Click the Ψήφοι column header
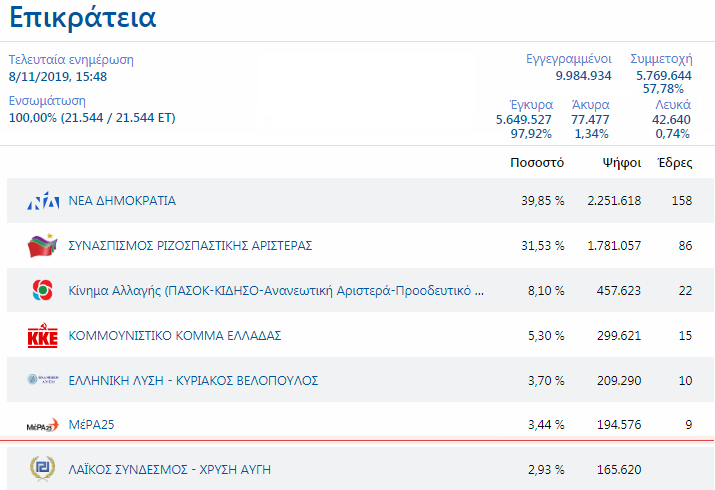 pyautogui.click(x=622, y=163)
